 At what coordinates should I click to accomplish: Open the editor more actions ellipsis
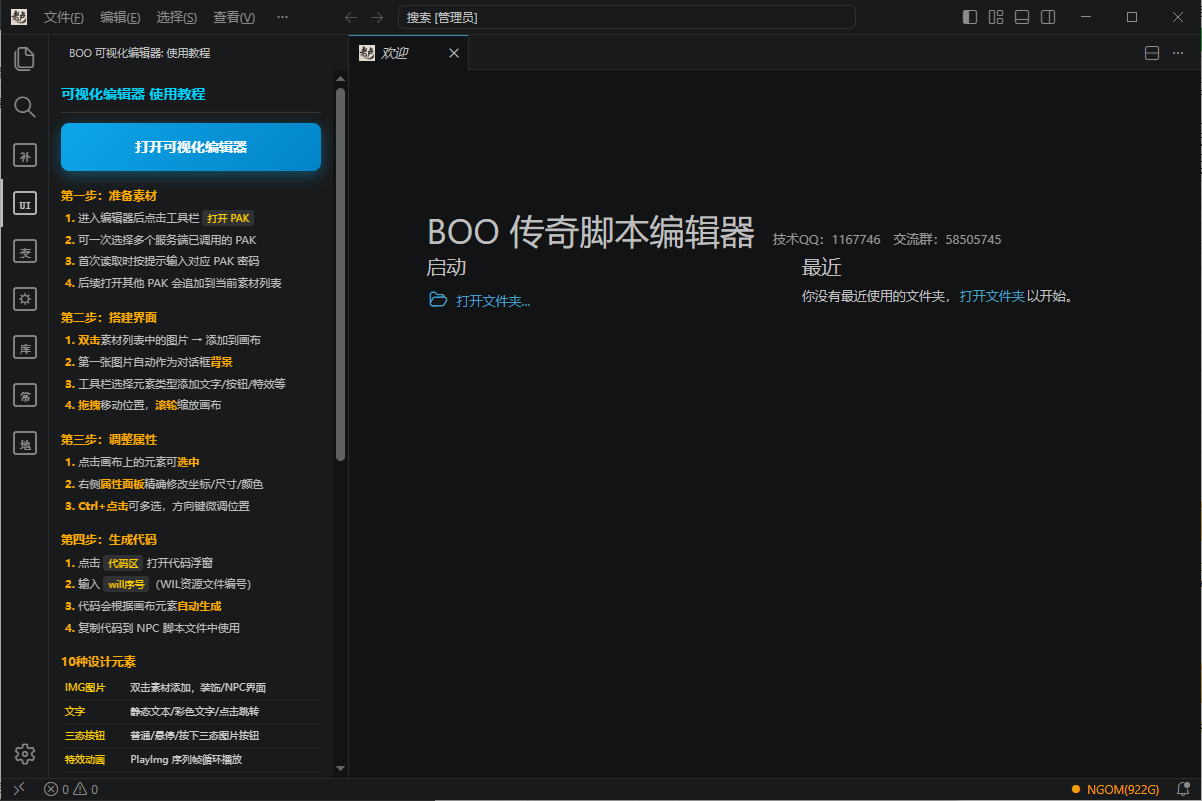[1180, 53]
